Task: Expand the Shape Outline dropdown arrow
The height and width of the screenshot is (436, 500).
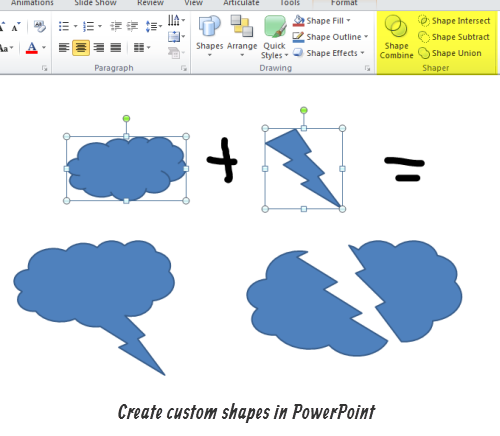Action: (366, 36)
